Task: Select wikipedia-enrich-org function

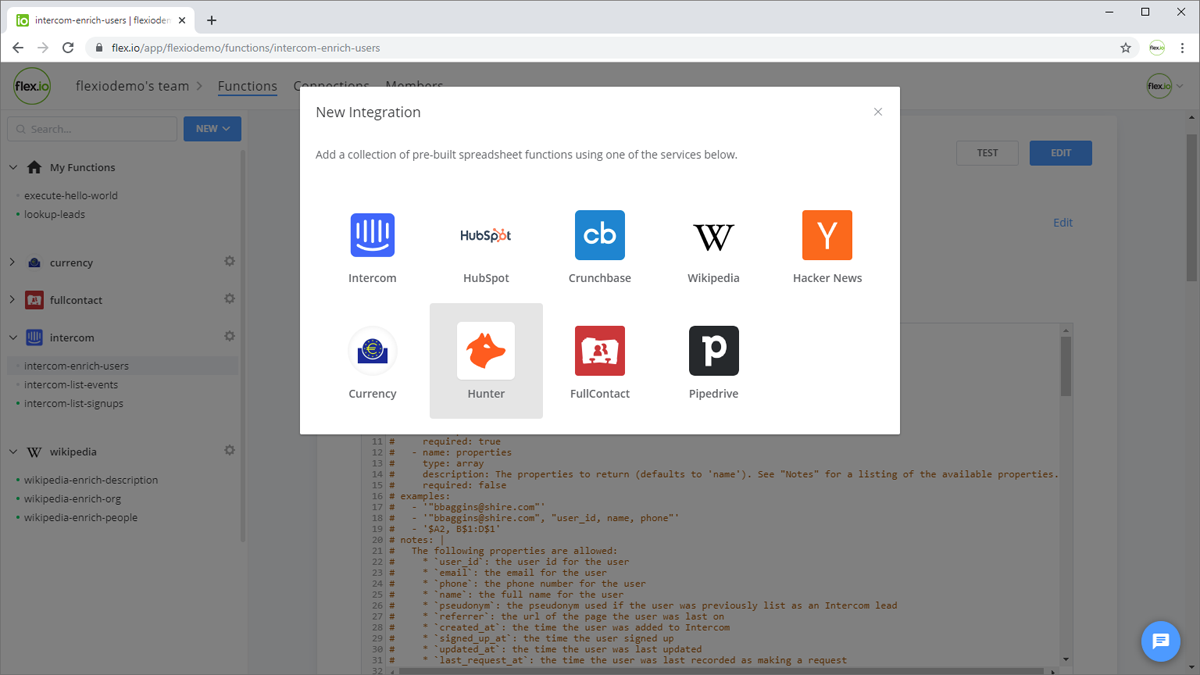Action: pyautogui.click(x=72, y=499)
